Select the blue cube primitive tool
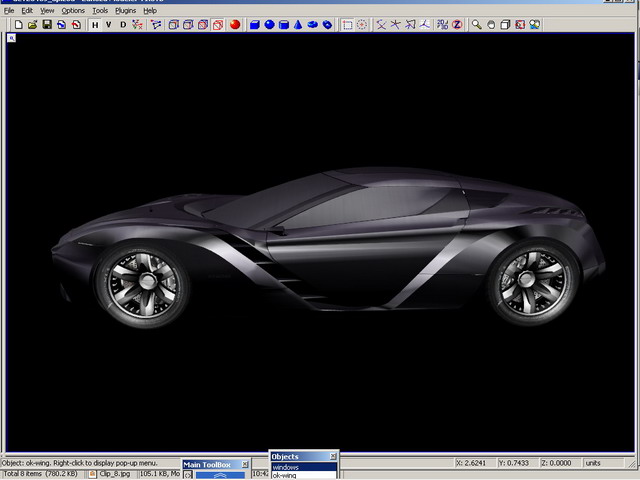Screen dimensions: 640x480 [255, 24]
